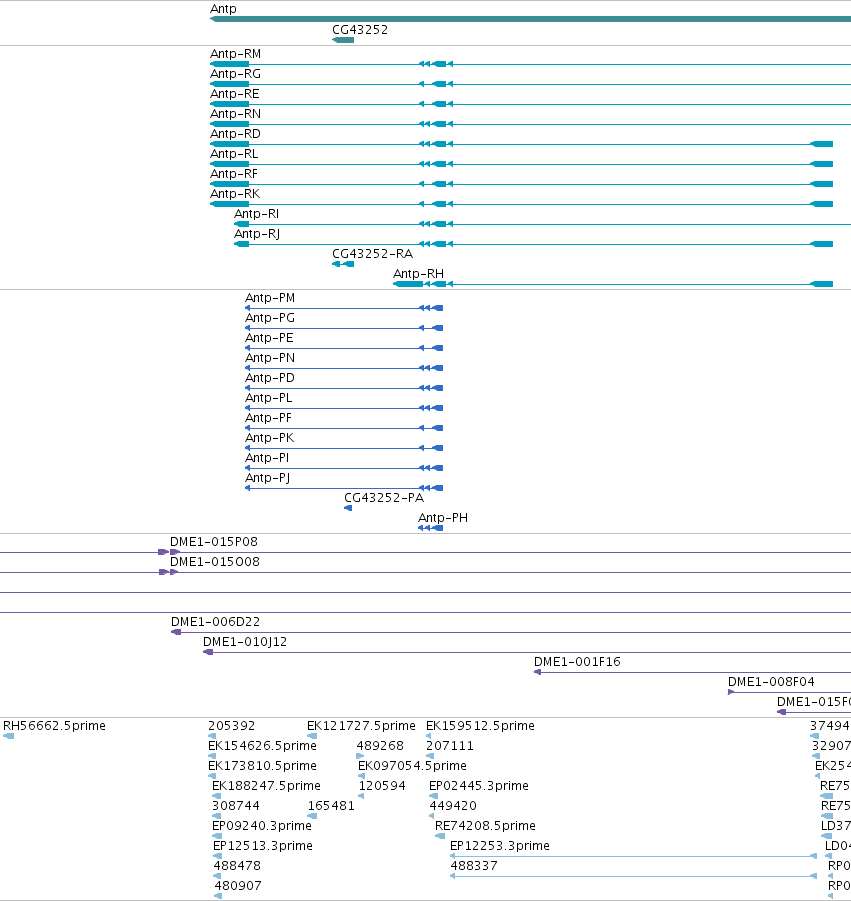Select the Antp-PF protein label
Viewport: 851px width, 901px height.
(x=268, y=418)
